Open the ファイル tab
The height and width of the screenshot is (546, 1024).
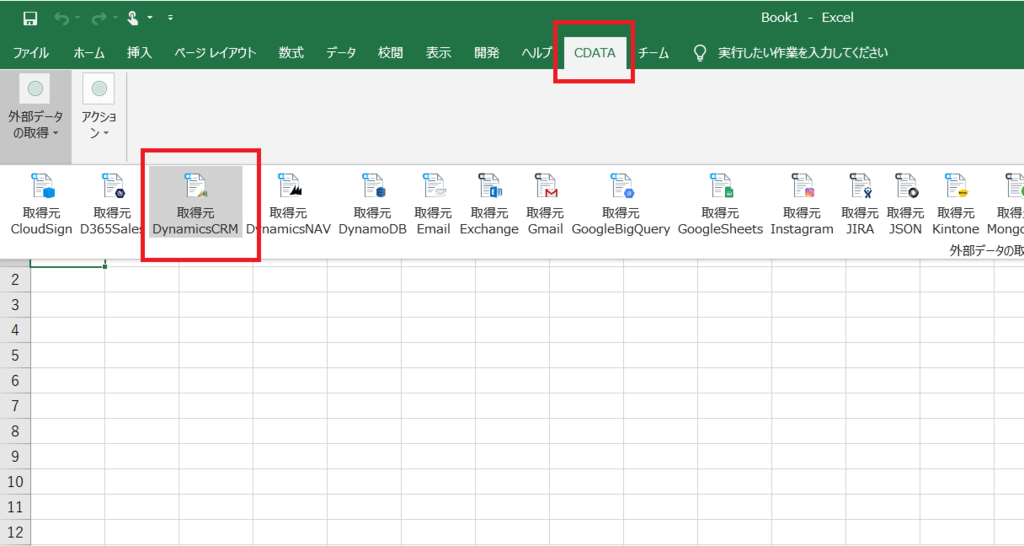31,53
